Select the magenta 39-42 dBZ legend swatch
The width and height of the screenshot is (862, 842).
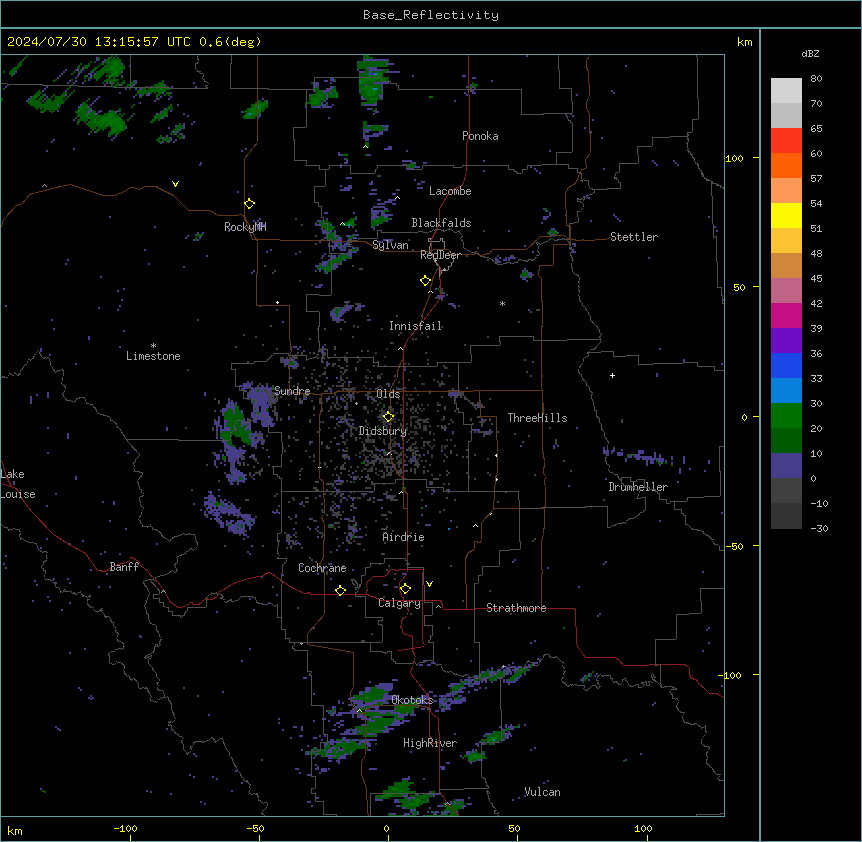pyautogui.click(x=786, y=315)
